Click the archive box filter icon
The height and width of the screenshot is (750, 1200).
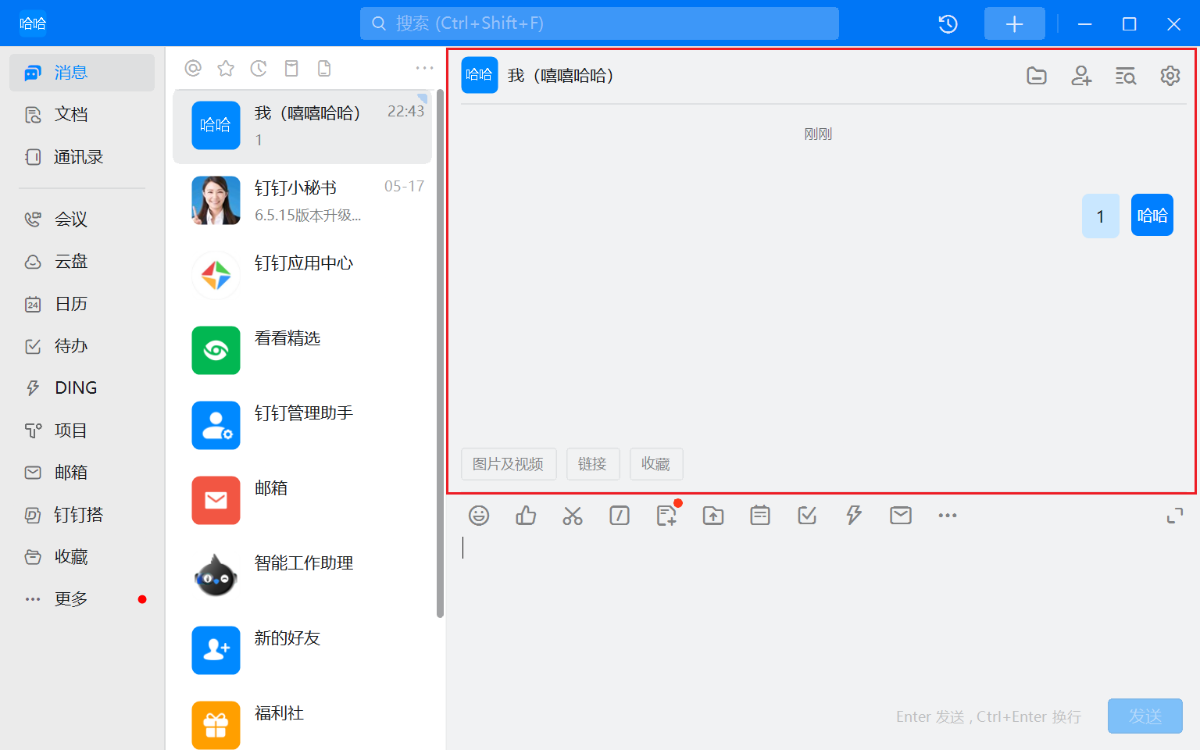coord(291,68)
